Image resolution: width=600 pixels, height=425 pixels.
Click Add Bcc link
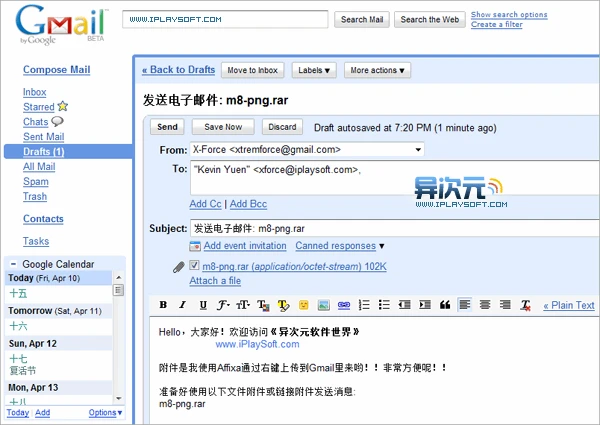tap(248, 204)
